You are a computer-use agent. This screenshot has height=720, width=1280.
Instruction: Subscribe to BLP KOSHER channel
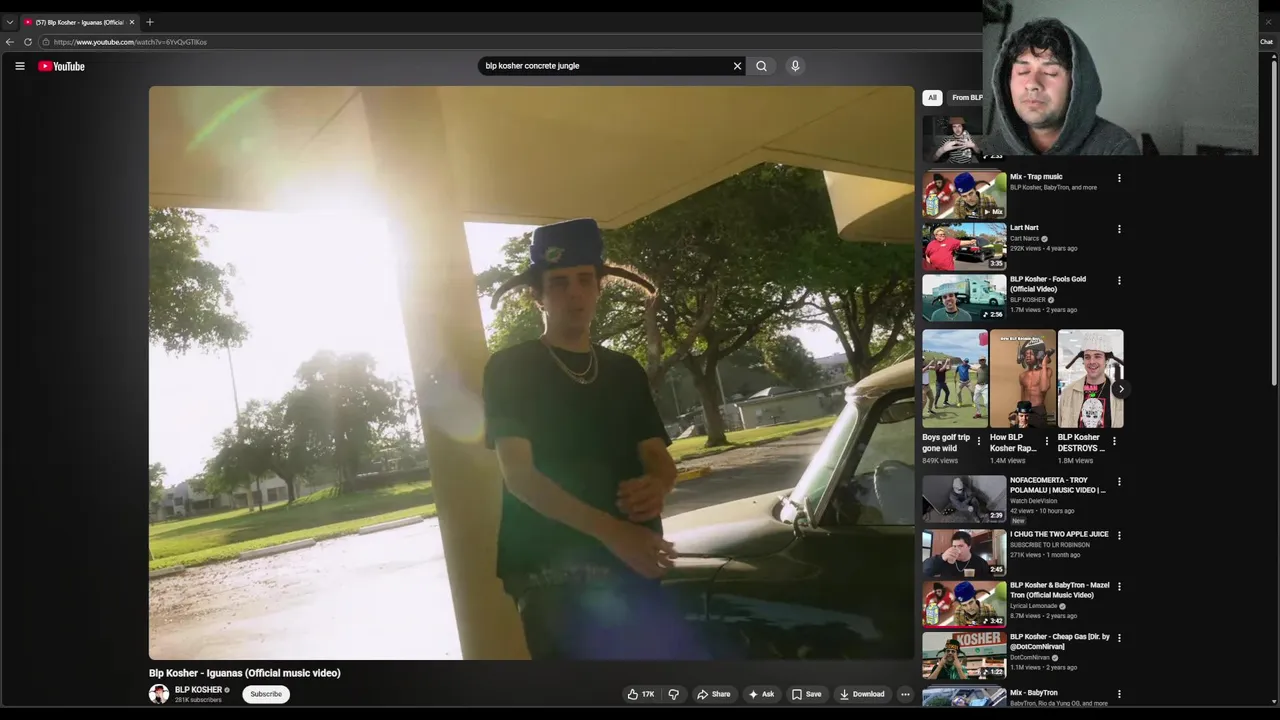pyautogui.click(x=266, y=694)
